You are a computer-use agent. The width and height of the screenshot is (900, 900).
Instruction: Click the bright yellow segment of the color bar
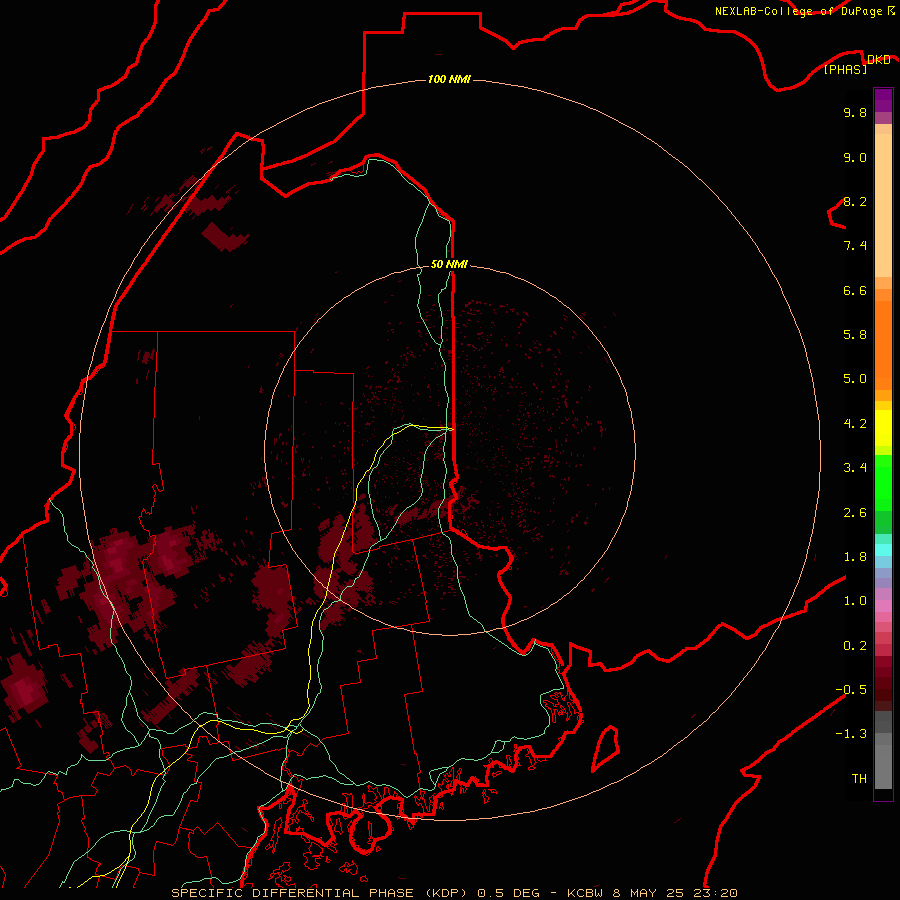(x=883, y=428)
